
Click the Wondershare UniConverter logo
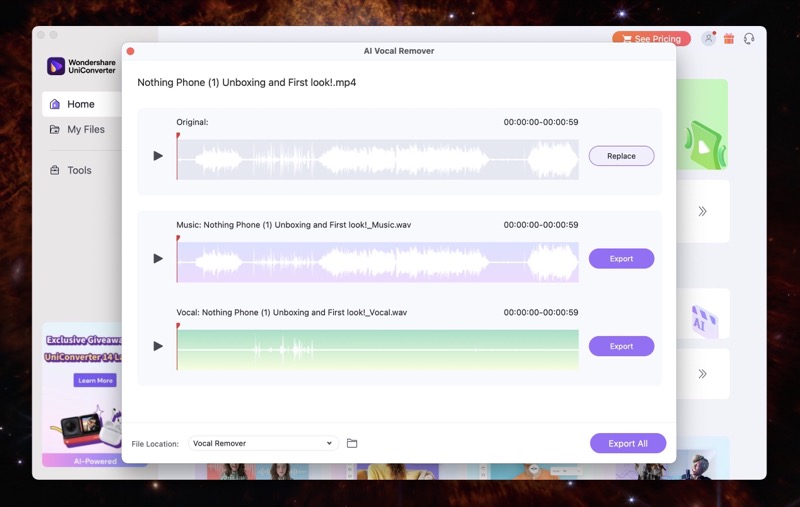tap(82, 66)
